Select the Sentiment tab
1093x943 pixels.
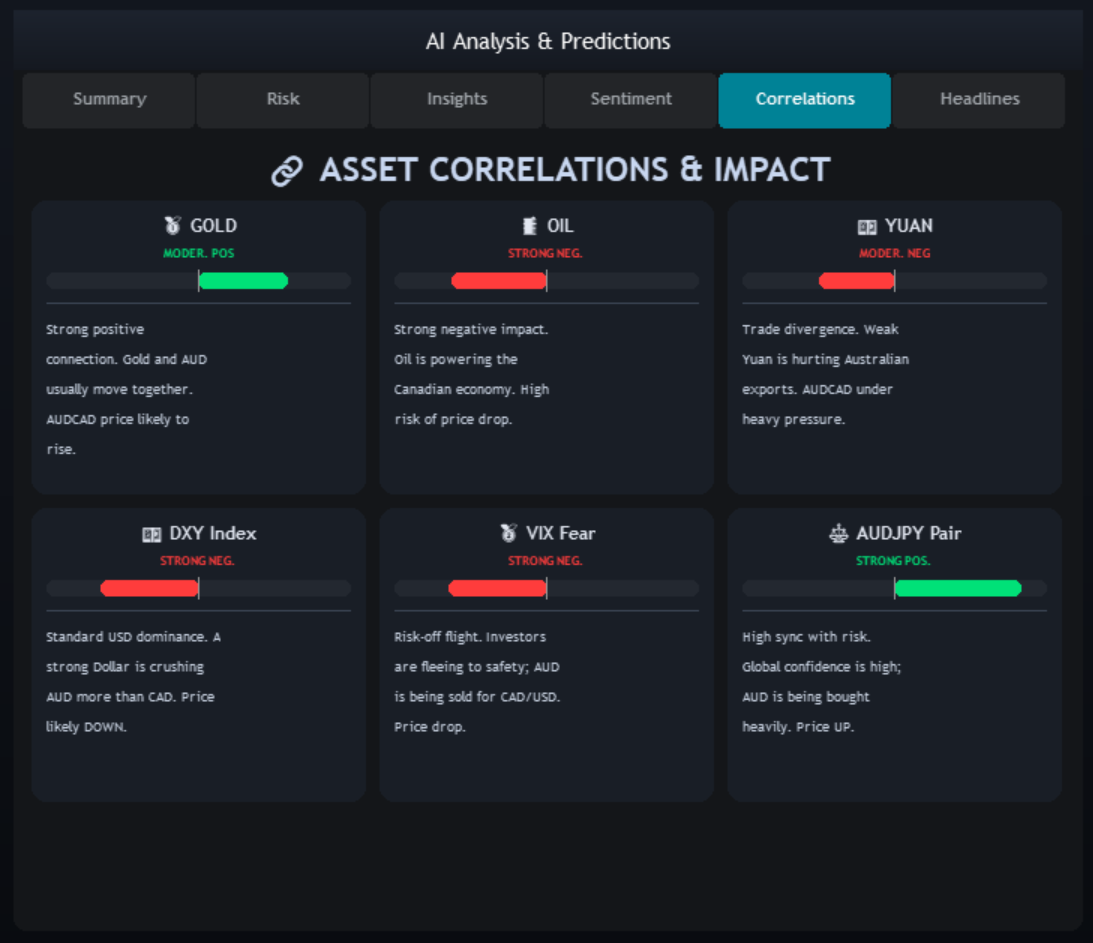tap(631, 100)
